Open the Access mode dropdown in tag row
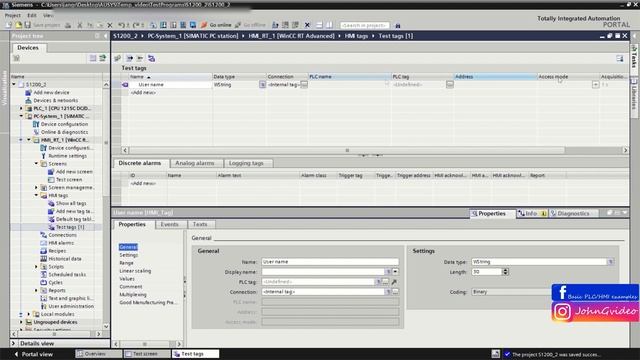Image resolution: width=640 pixels, height=360 pixels. 596,84
